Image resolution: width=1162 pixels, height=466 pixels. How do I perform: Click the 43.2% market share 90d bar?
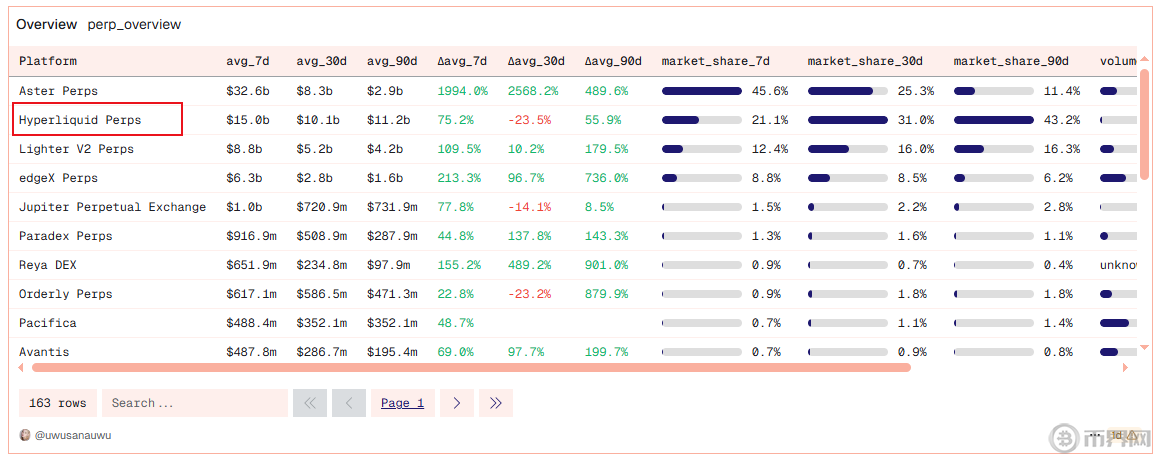tap(994, 120)
